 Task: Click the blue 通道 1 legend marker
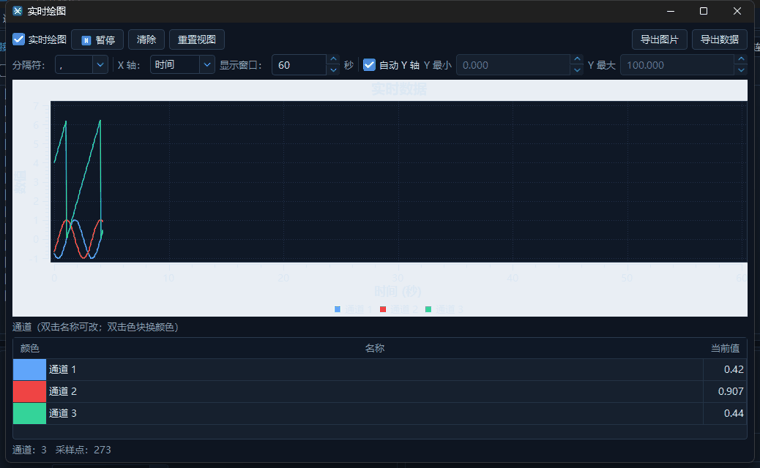click(337, 309)
